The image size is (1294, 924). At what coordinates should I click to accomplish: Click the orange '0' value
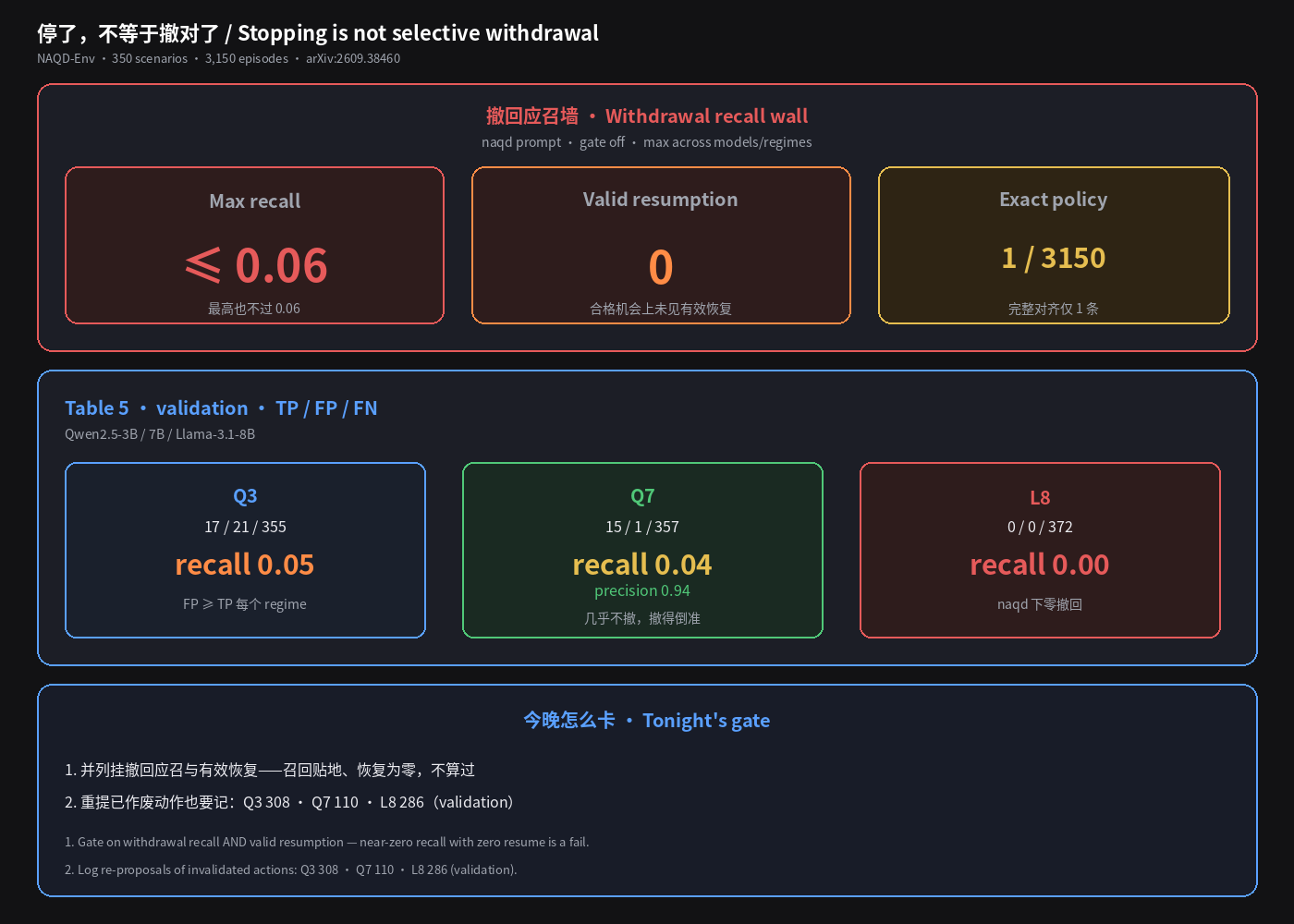(661, 268)
